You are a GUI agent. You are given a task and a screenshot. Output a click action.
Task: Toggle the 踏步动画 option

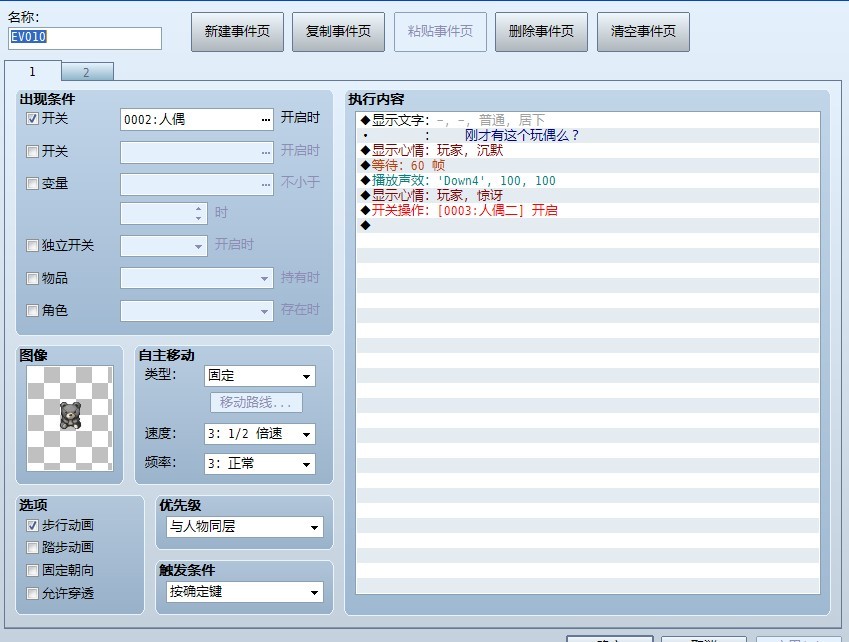pos(32,548)
